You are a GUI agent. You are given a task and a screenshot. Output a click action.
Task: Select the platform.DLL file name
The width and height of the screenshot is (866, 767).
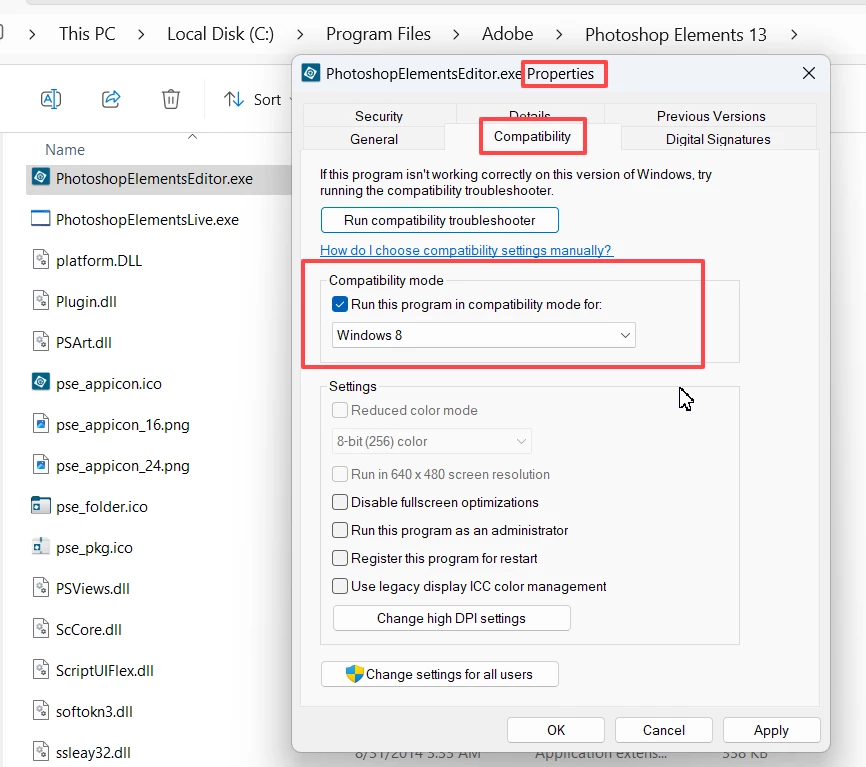99,261
